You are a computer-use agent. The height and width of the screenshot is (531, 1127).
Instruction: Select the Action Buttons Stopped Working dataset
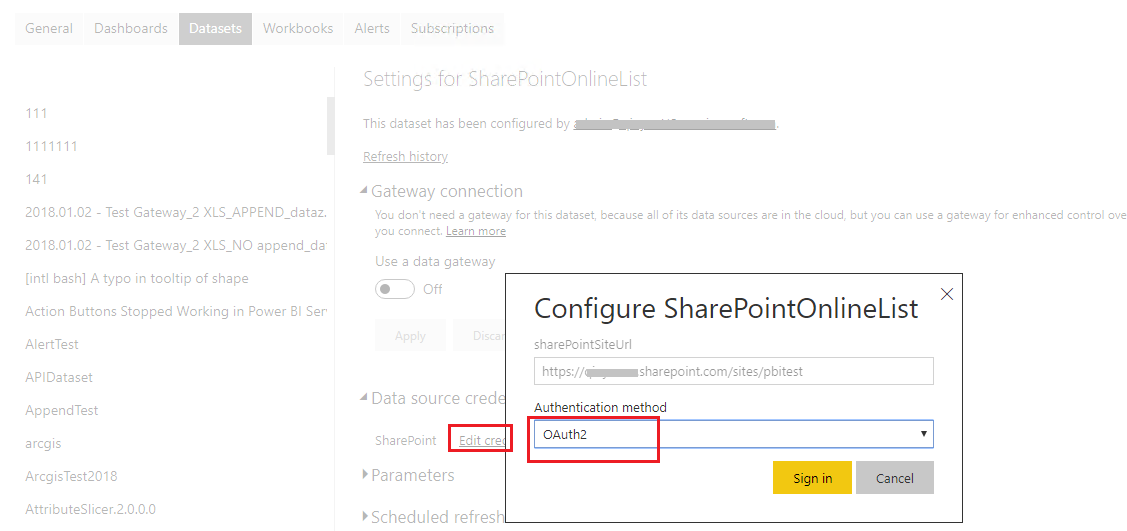click(x=175, y=312)
